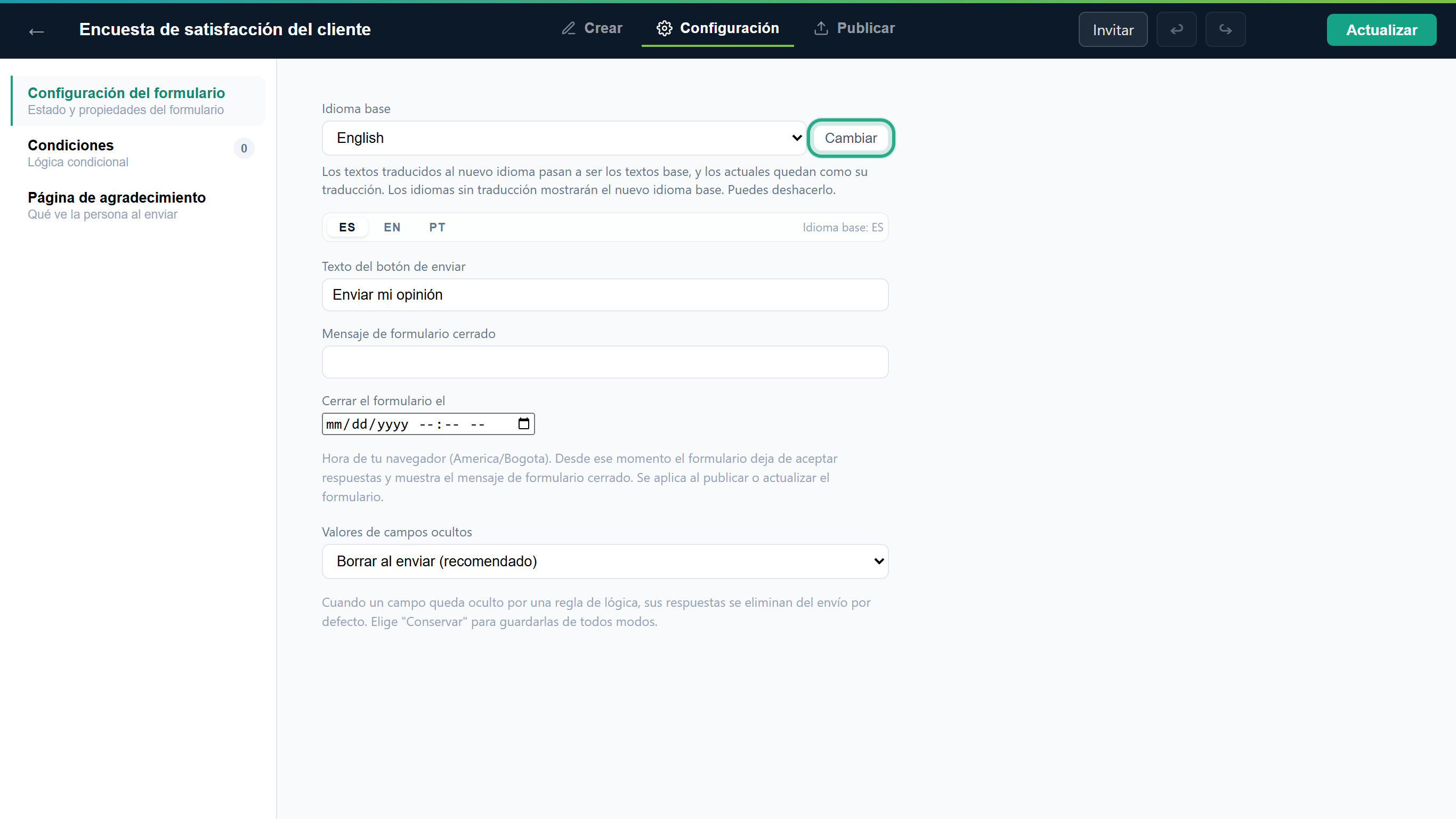The width and height of the screenshot is (1456, 819).
Task: Click the Condiciones count badge showing 0
Action: pos(244,148)
